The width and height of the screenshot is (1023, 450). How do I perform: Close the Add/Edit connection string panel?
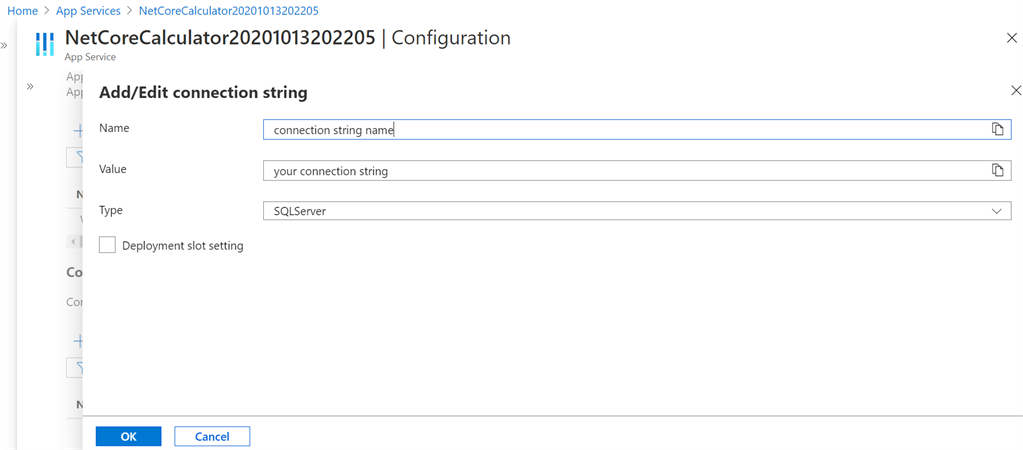(1015, 91)
